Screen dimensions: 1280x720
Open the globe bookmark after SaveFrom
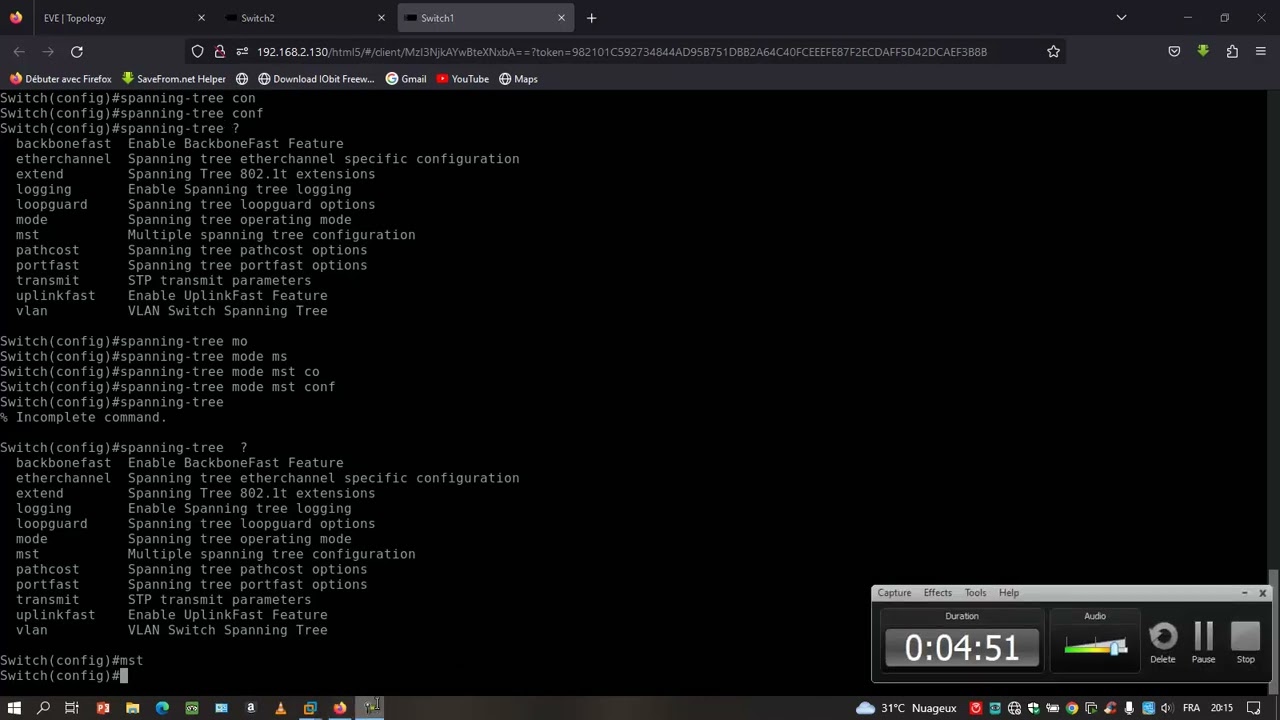click(x=242, y=79)
